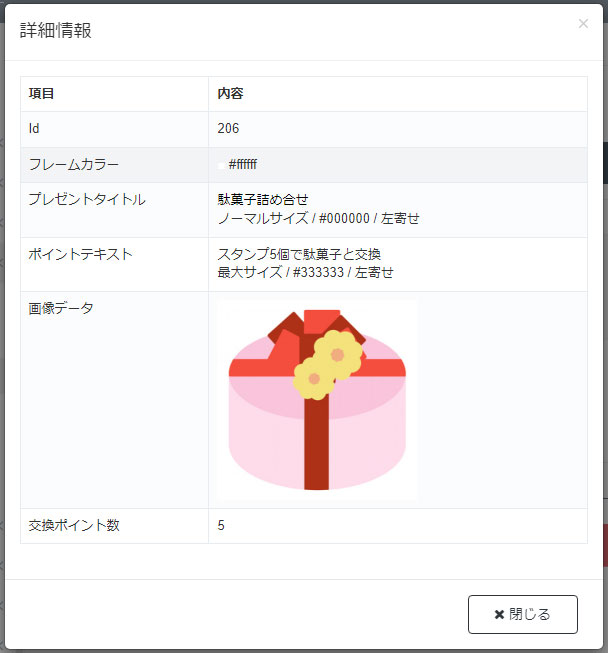
Task: Click the フレームカラー row label
Action: [x=74, y=165]
